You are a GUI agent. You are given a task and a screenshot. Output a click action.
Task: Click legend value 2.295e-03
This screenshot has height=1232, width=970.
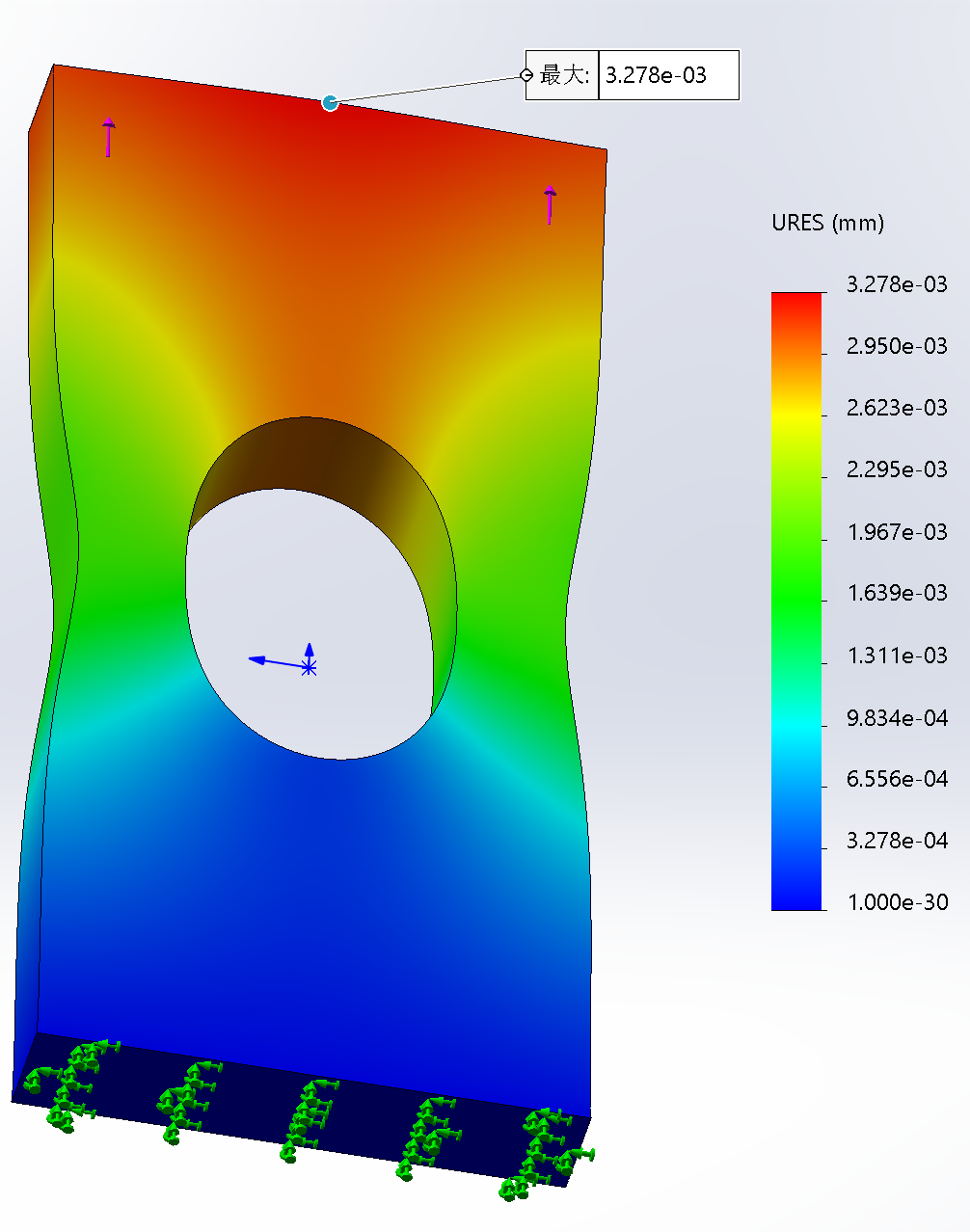pyautogui.click(x=897, y=469)
